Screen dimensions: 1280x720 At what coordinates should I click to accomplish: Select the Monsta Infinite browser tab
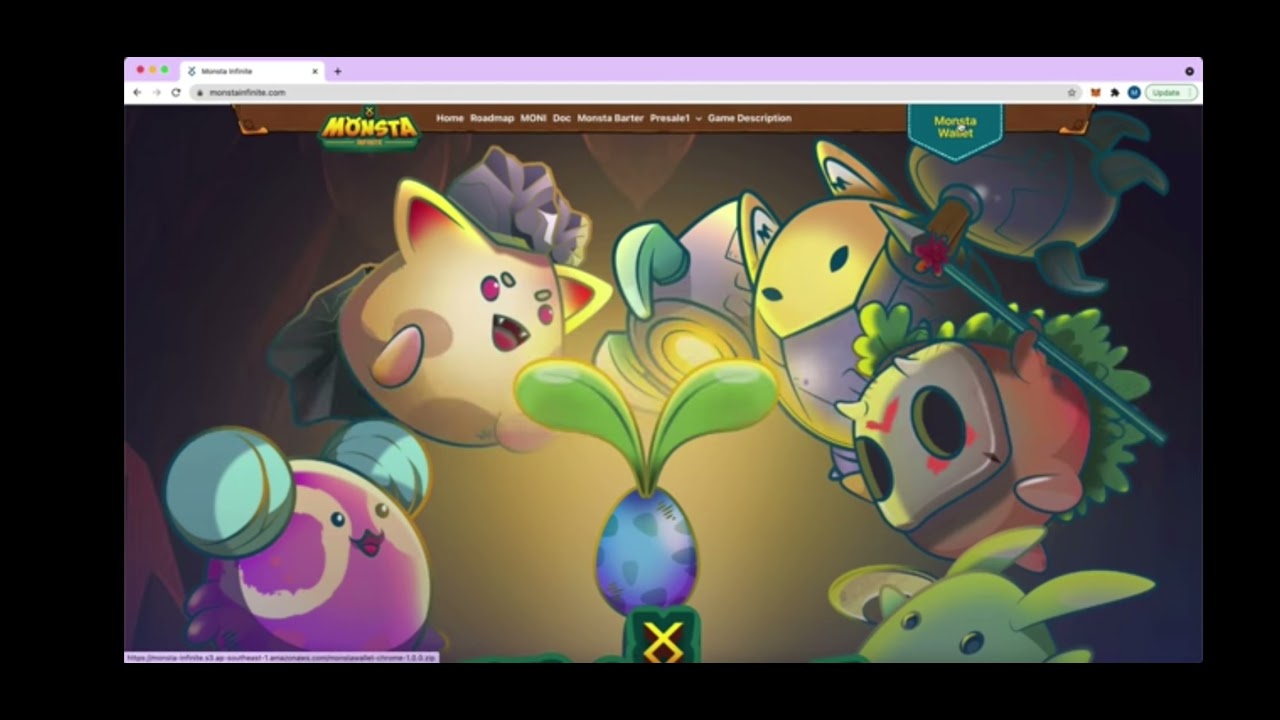click(x=253, y=71)
